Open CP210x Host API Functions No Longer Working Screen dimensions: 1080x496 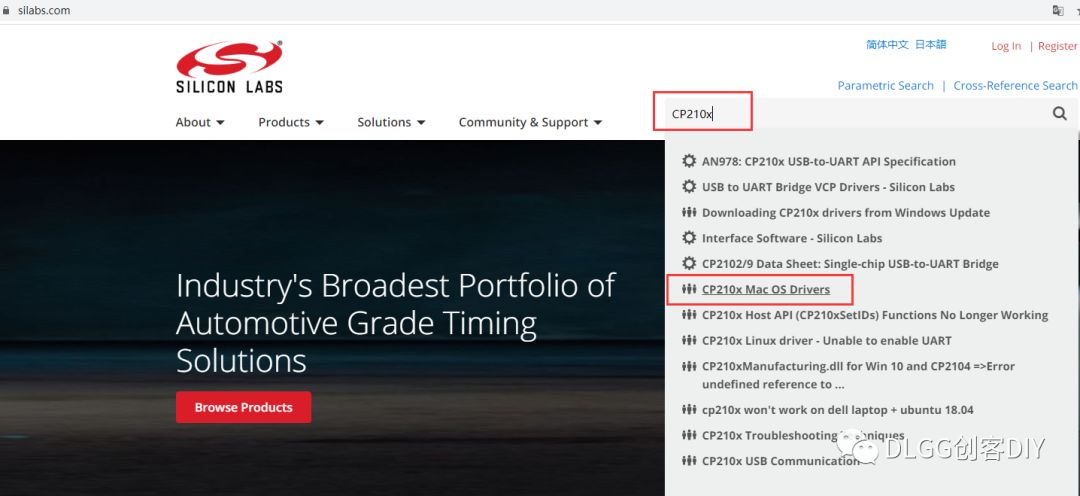[875, 315]
